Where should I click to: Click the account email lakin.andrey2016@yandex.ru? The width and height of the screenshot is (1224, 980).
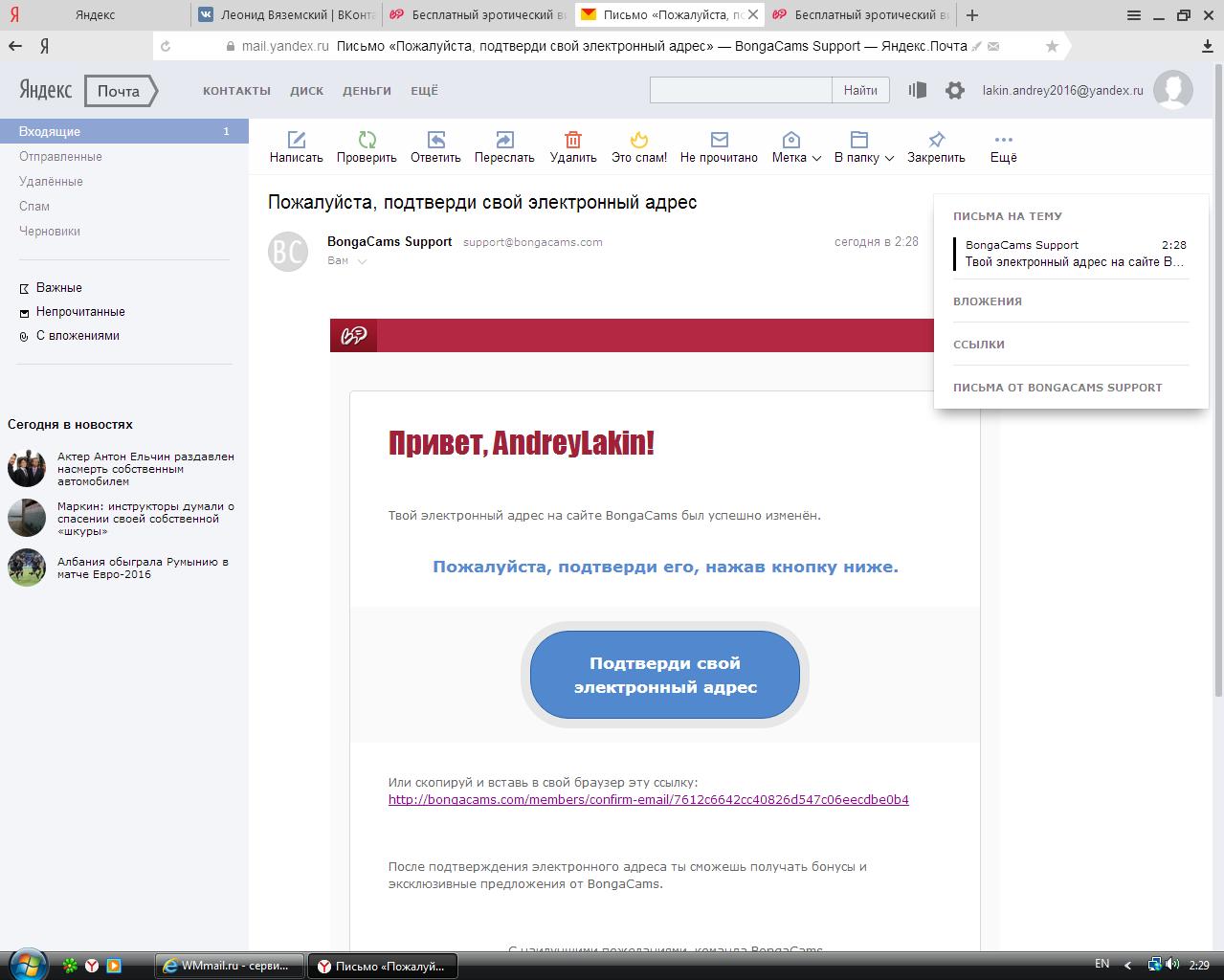1062,90
